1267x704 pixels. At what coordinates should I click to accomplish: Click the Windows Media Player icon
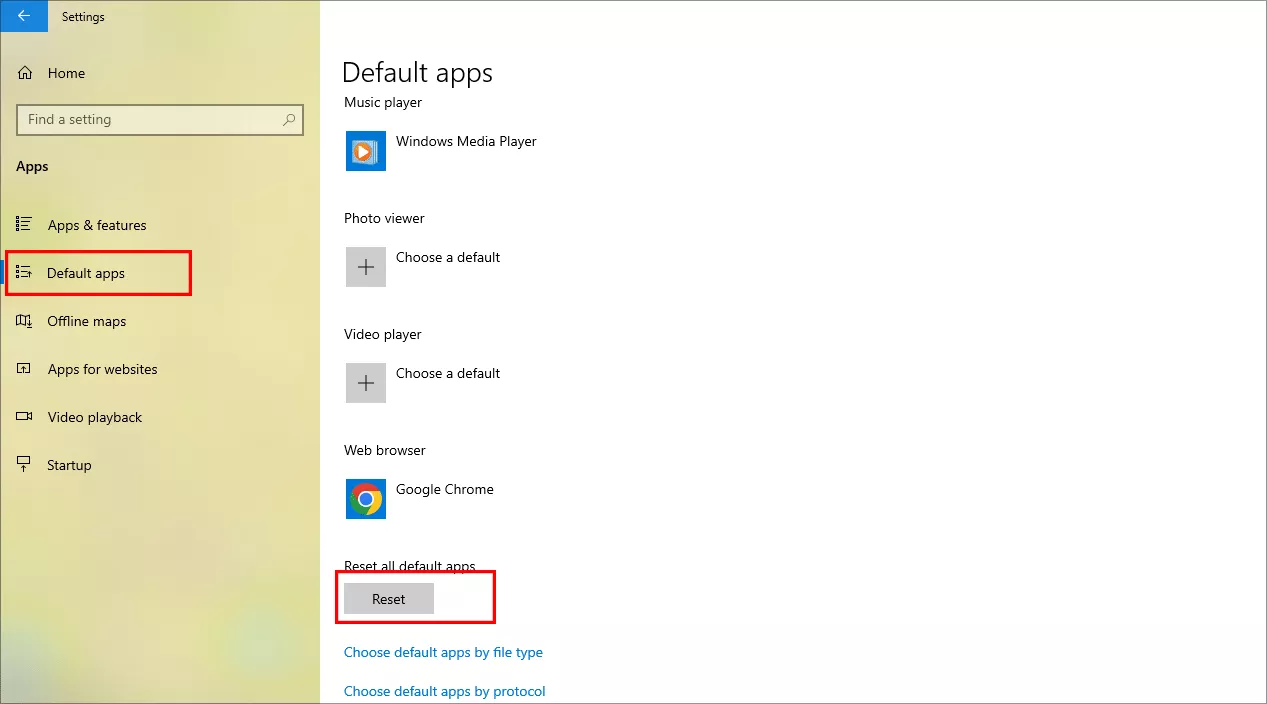coord(366,151)
